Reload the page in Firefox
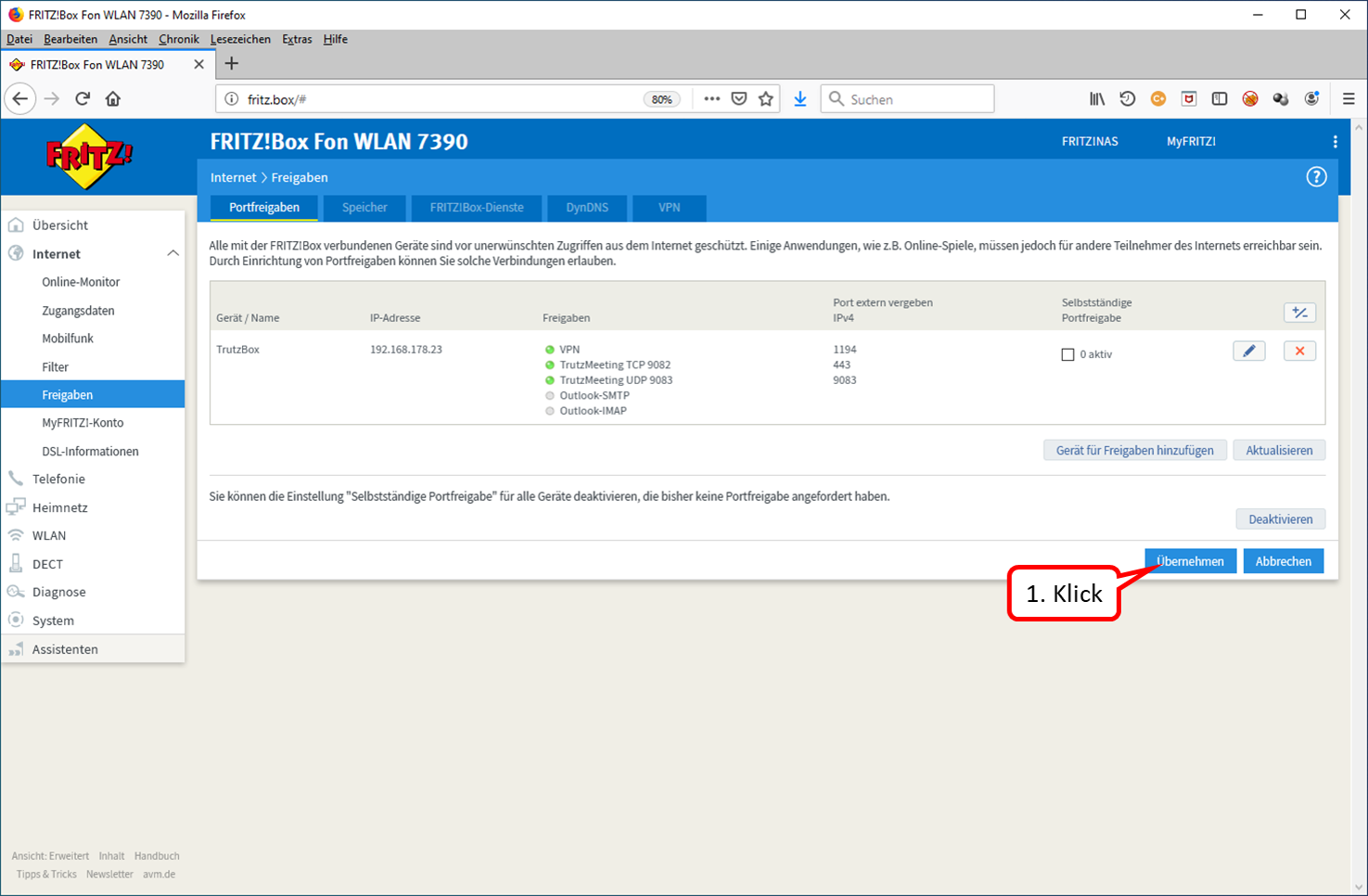 click(x=83, y=99)
